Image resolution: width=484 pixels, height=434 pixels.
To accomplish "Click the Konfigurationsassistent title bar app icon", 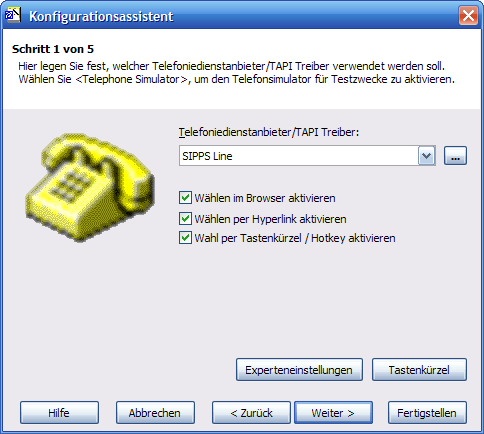I will click(13, 15).
